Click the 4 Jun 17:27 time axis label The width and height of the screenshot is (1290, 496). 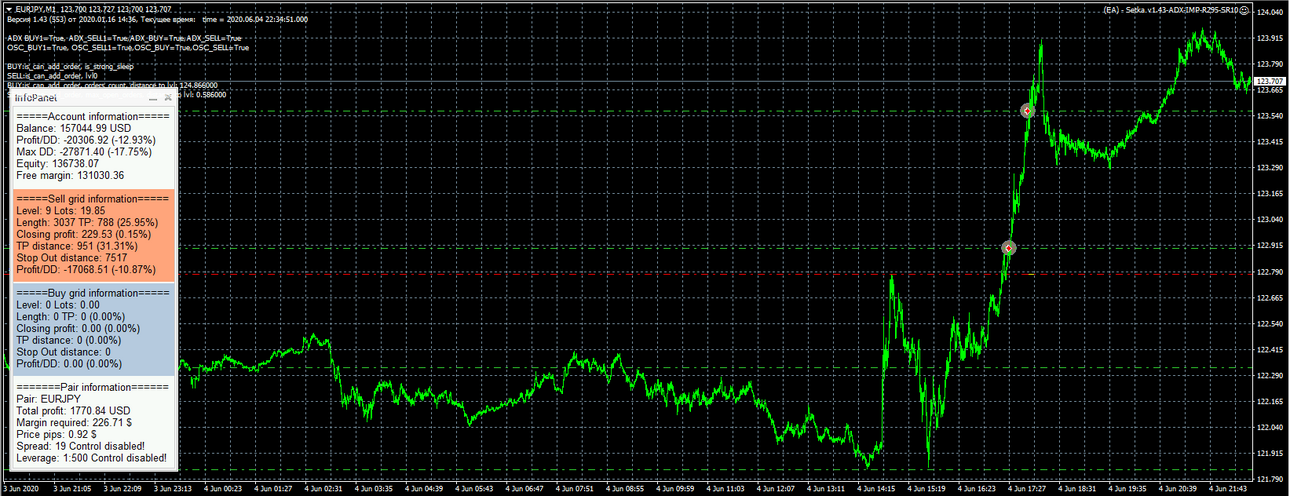1029,489
